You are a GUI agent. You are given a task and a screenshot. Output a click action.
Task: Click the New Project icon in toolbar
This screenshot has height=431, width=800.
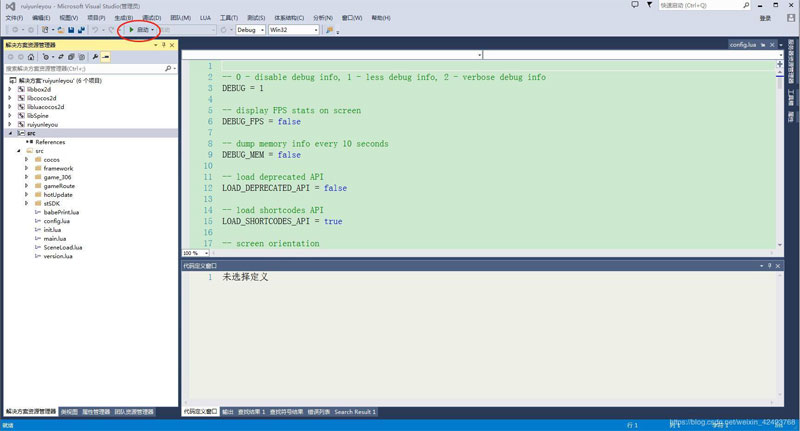[45, 30]
